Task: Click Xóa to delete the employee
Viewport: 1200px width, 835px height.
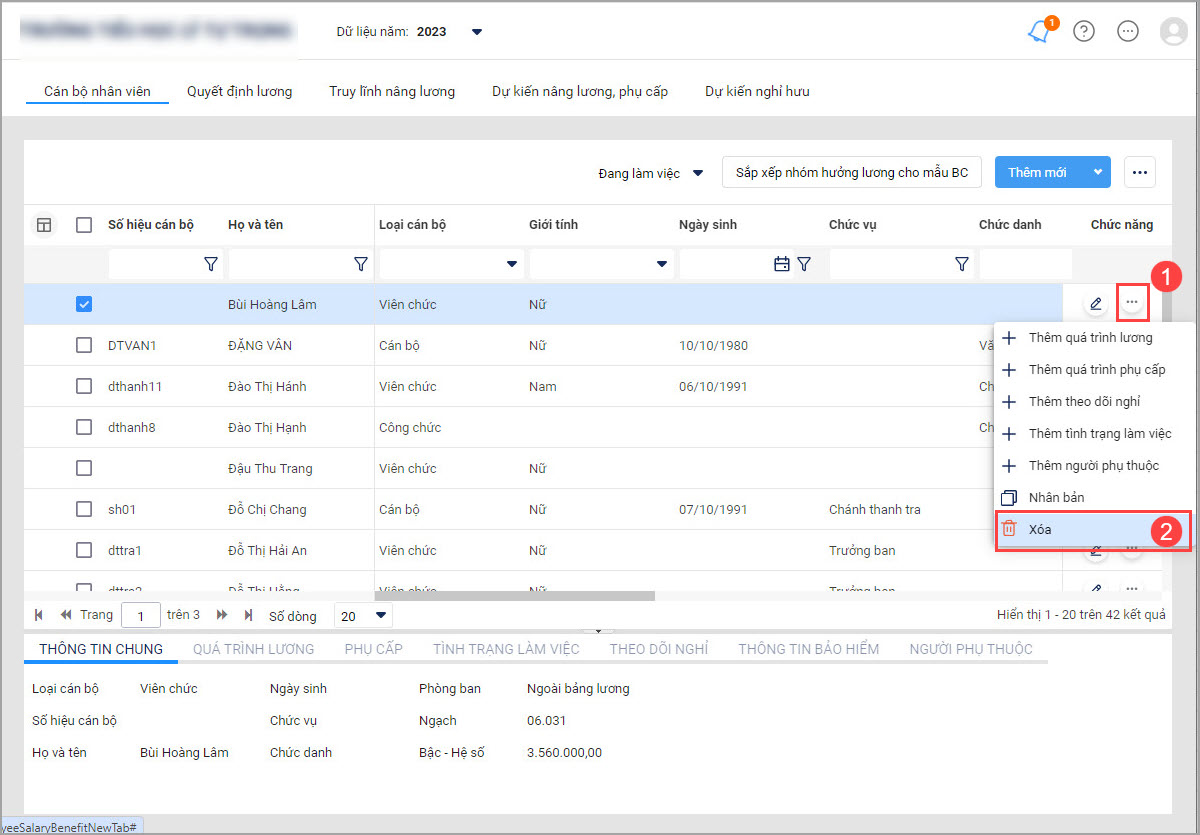Action: click(x=1093, y=530)
